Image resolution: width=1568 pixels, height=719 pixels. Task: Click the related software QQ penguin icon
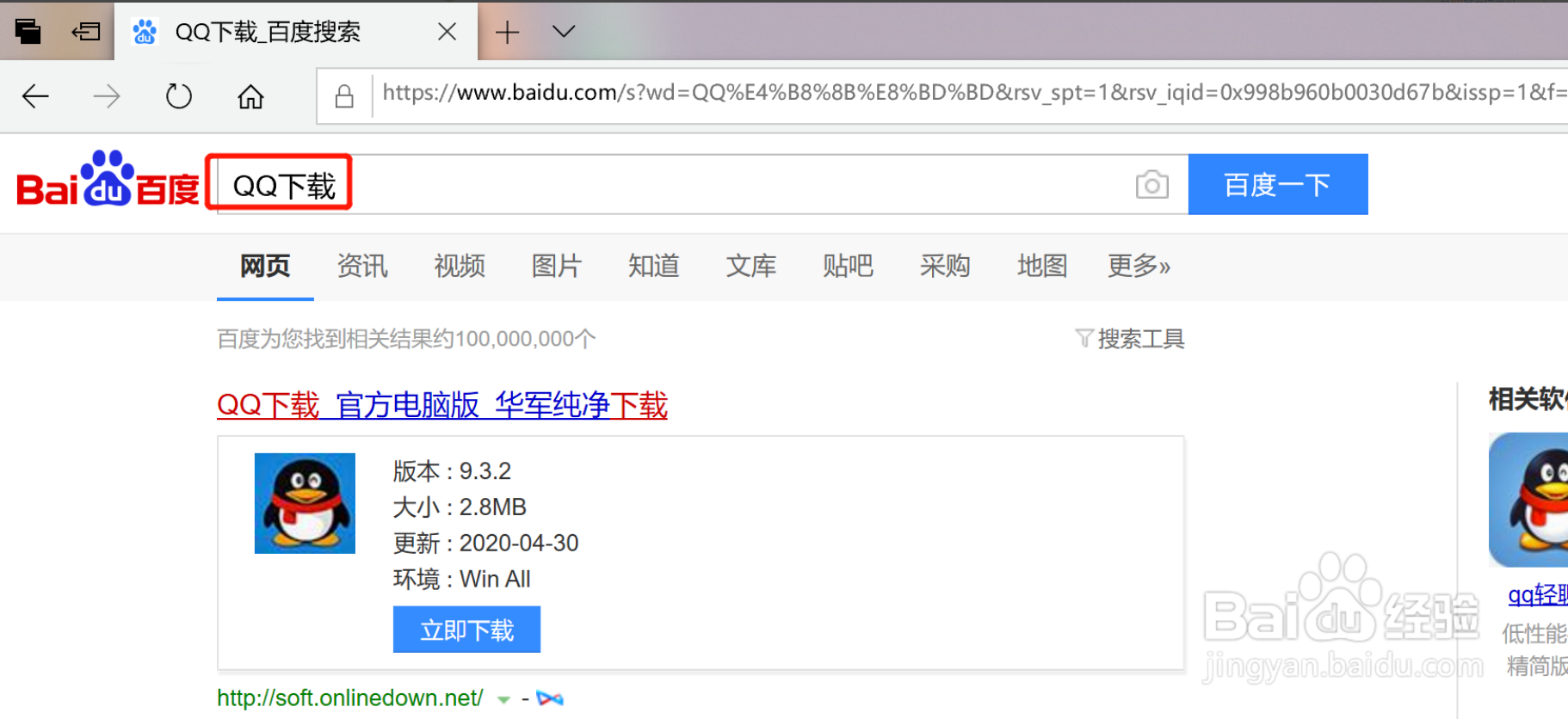[1529, 500]
